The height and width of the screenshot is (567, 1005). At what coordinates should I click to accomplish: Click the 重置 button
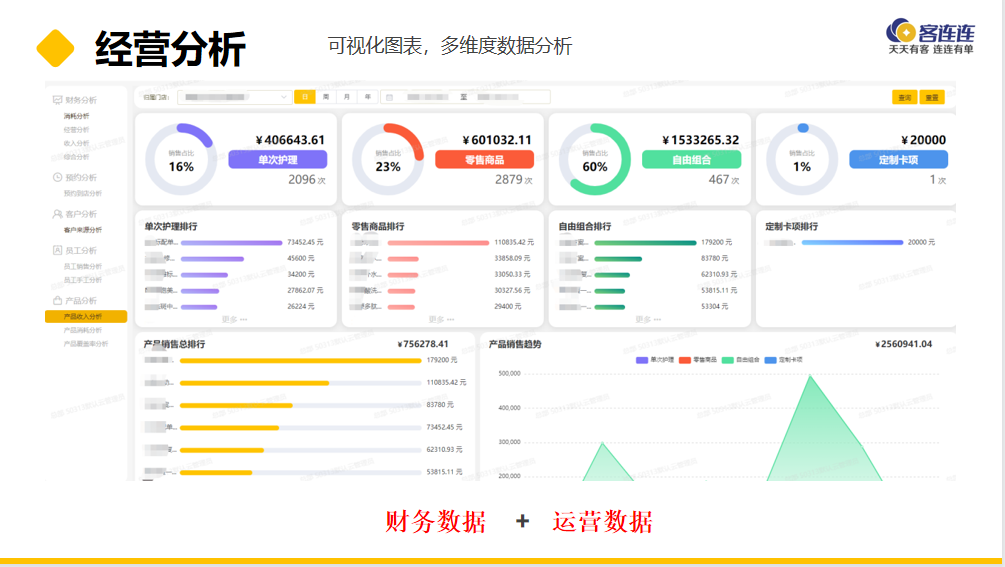(932, 97)
